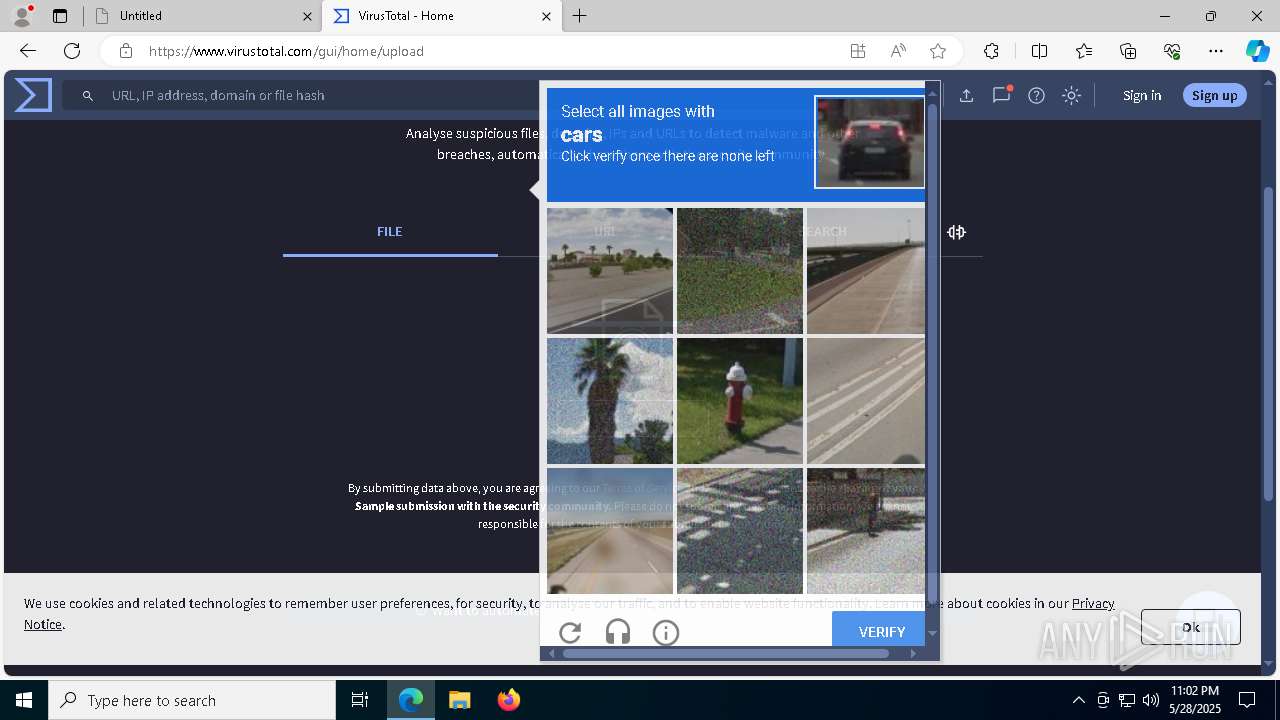This screenshot has height=720, width=1280.
Task: Open the favorites list icon
Action: click(x=1084, y=51)
